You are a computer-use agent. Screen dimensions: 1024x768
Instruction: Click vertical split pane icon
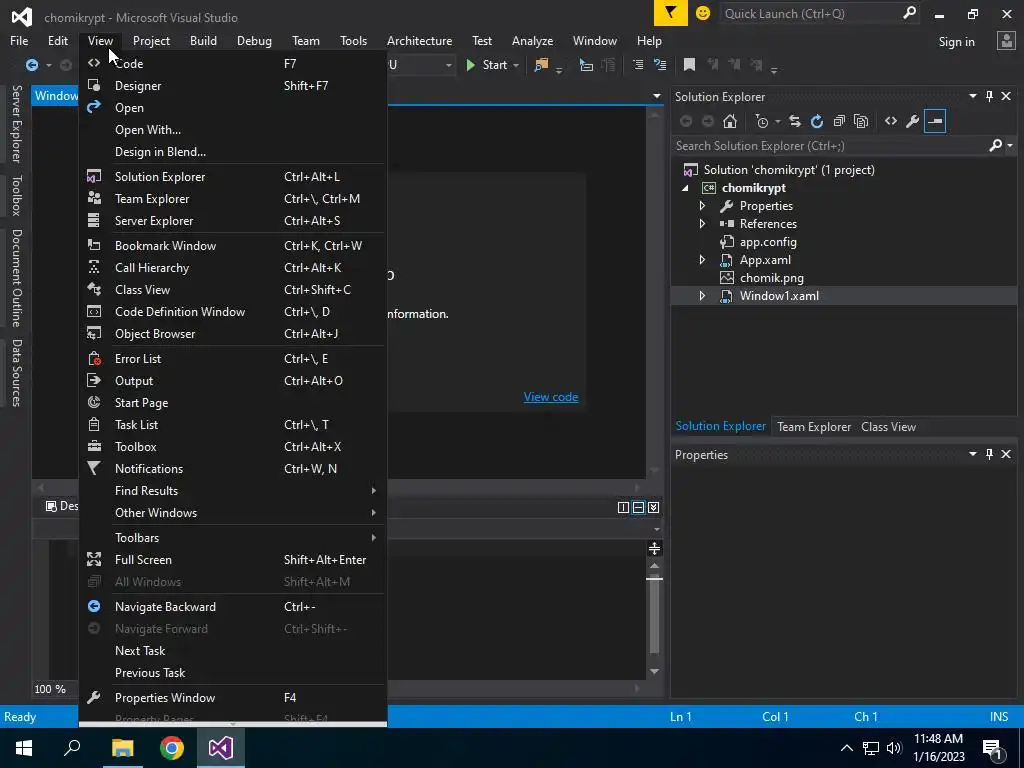point(624,507)
